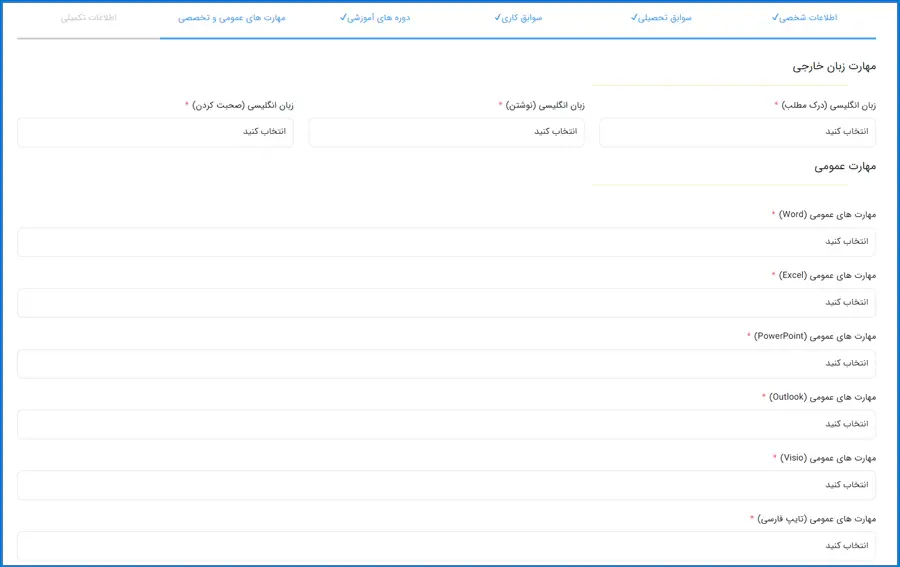The image size is (900, 567).
Task: Choose from the PowerPoint skill dropdown
Action: pyautogui.click(x=446, y=364)
